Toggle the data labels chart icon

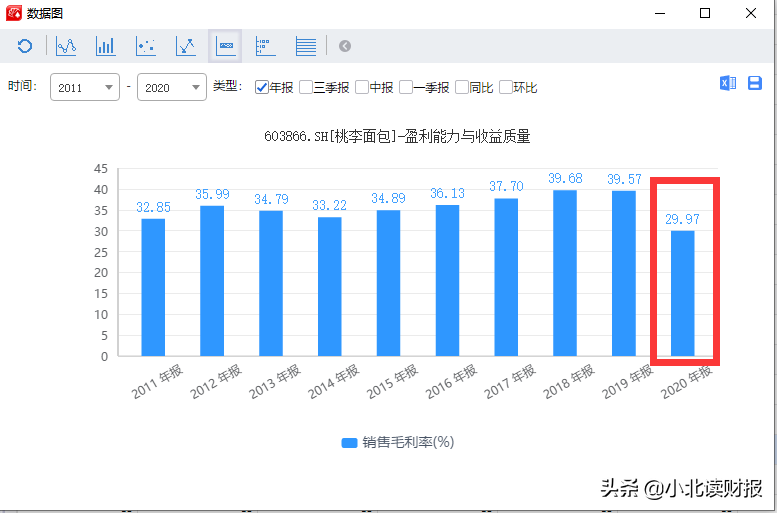225,46
